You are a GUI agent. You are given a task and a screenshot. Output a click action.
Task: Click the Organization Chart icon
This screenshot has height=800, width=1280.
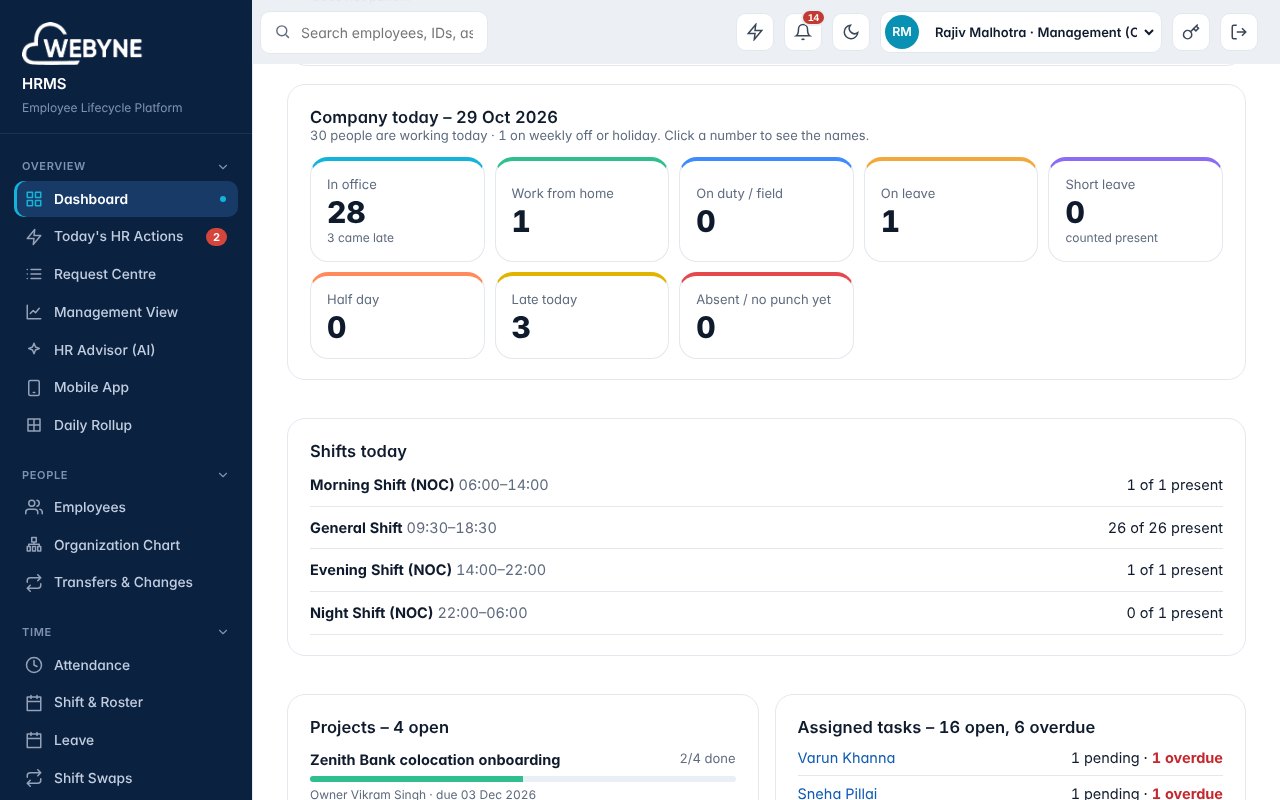(34, 545)
